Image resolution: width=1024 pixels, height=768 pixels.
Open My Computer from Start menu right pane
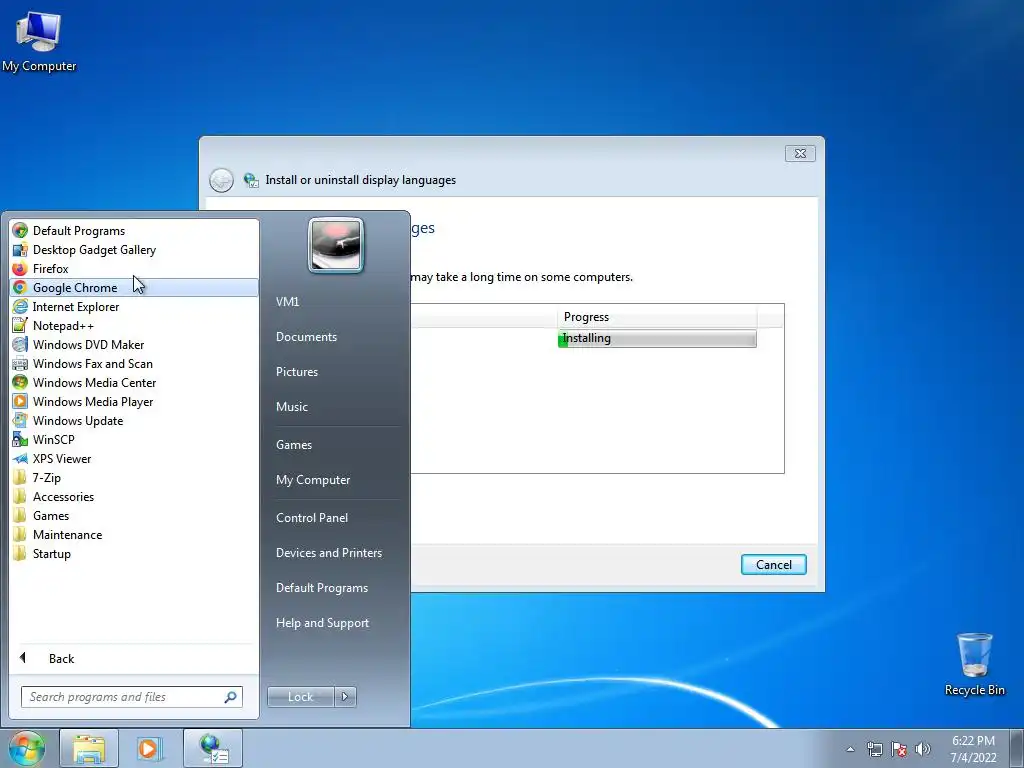(334, 479)
